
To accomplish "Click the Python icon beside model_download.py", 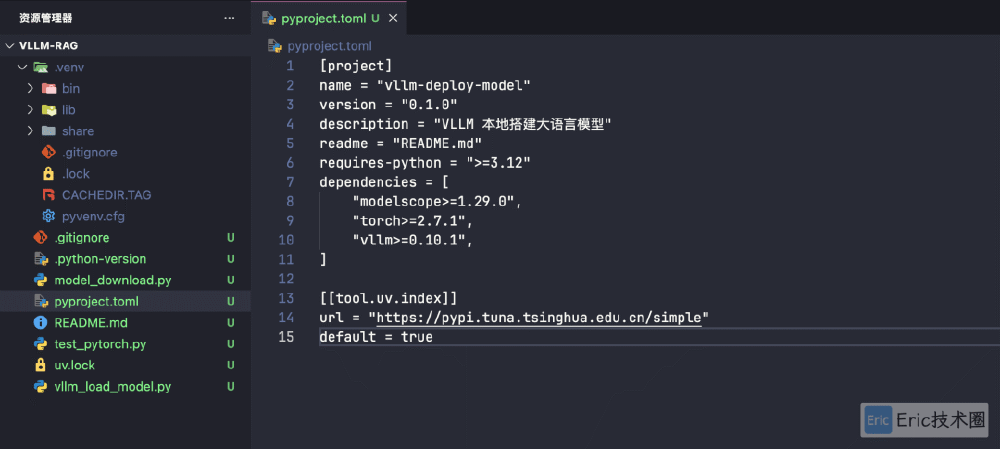I will [41, 280].
